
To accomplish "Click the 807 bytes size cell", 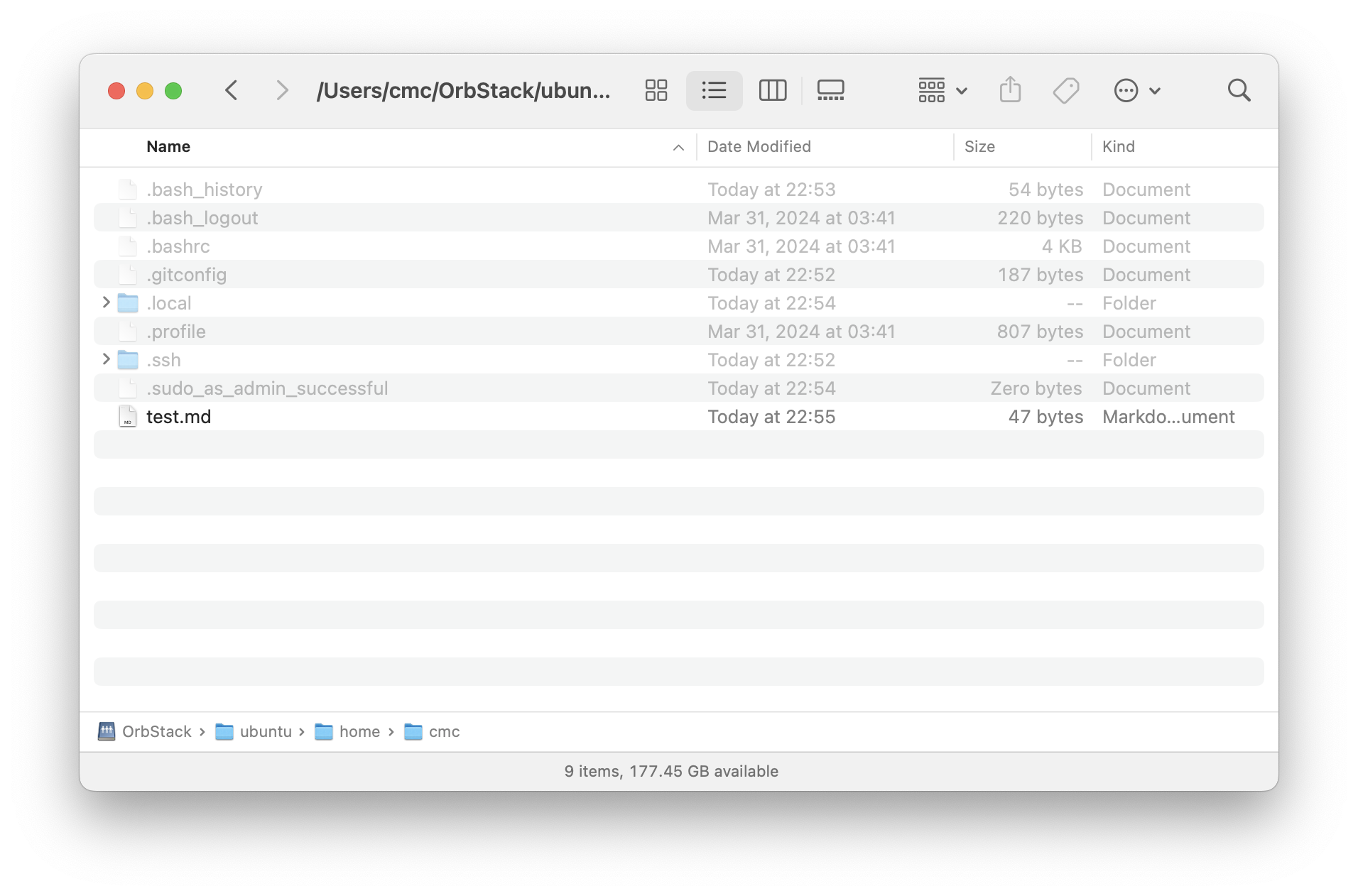I will (x=1040, y=332).
